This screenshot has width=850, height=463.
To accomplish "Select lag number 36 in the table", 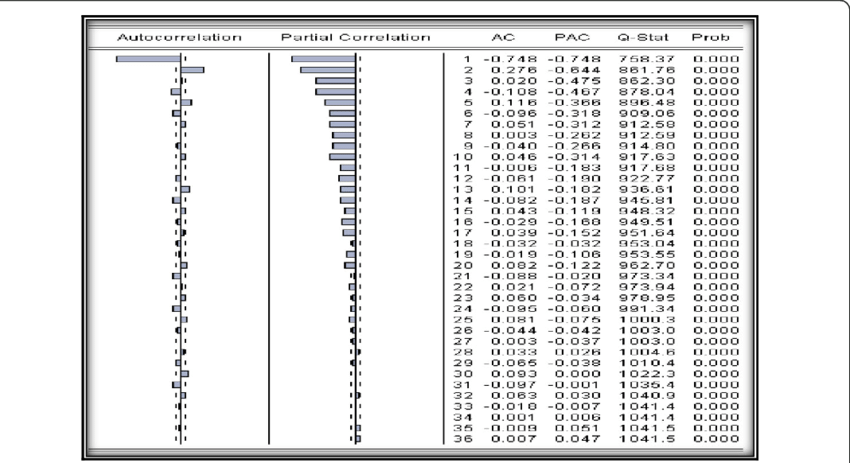I will 463,439.
